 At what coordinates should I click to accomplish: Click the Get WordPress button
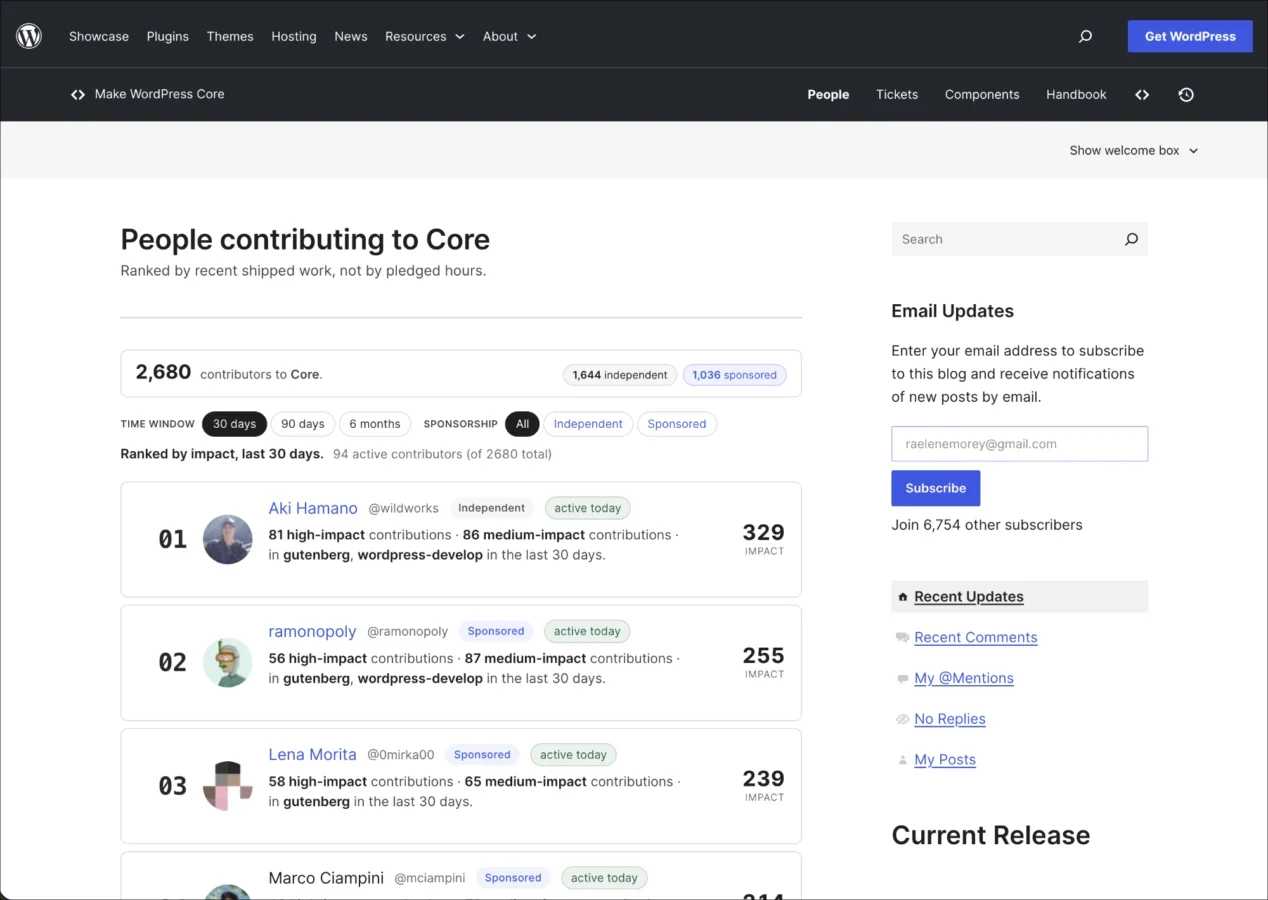[x=1190, y=36]
